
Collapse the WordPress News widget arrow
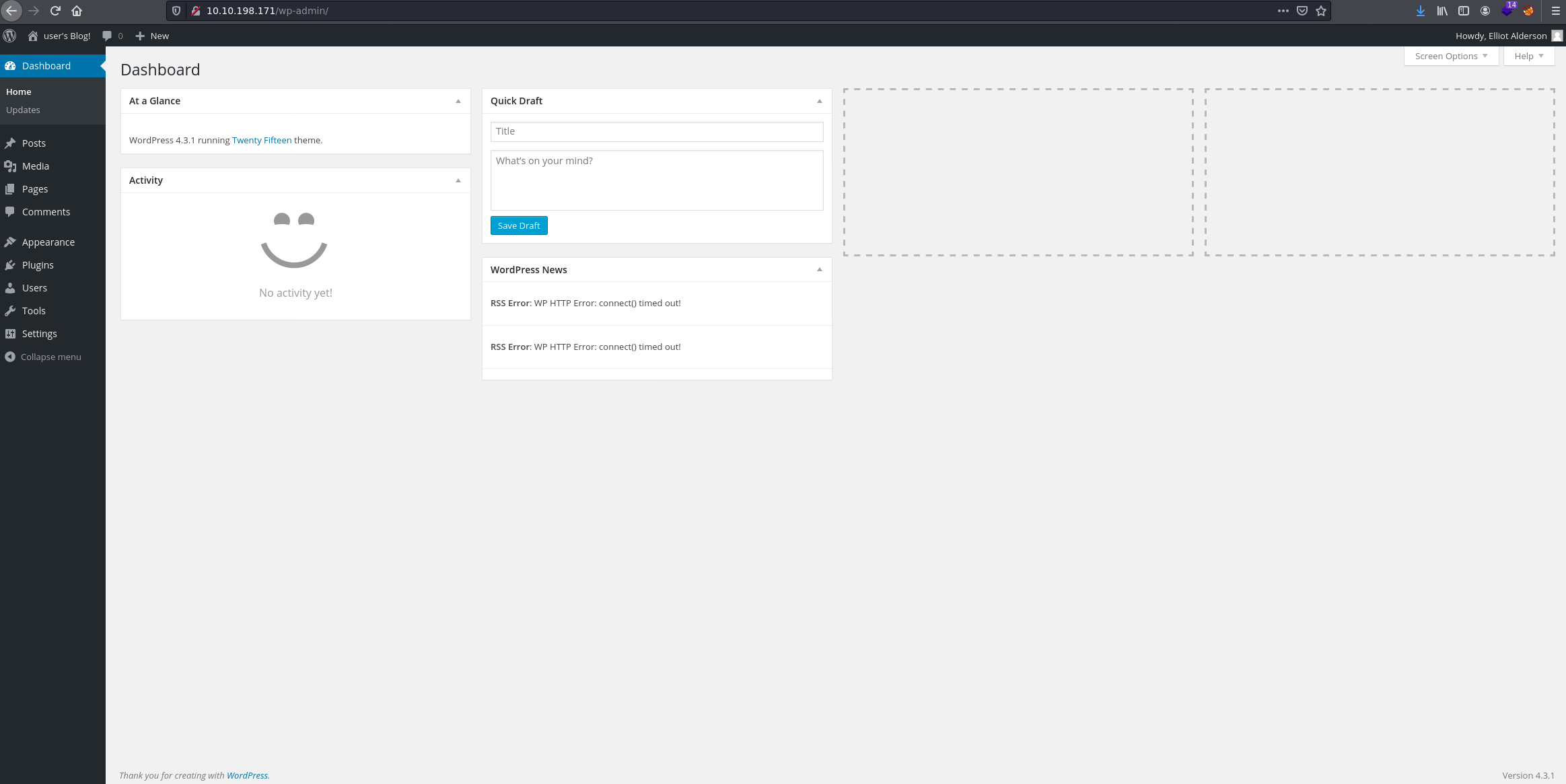coord(819,270)
